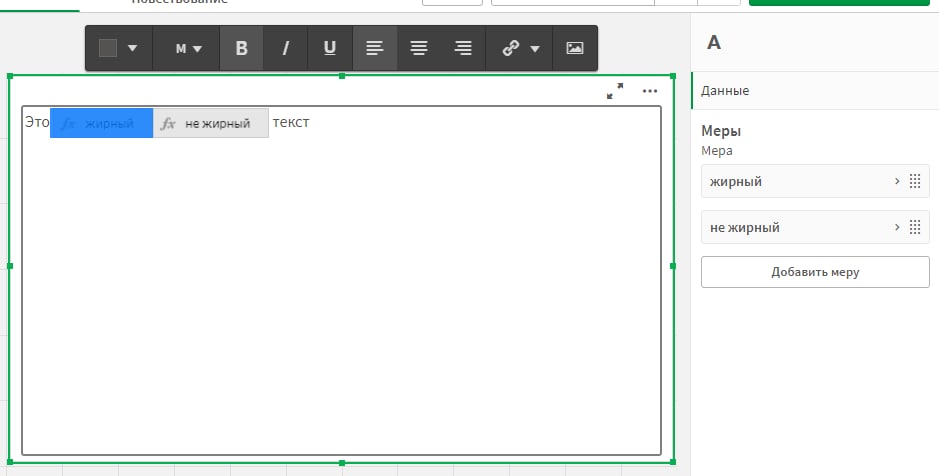The width and height of the screenshot is (939, 476).
Task: Open the text color swatch picker
Action: click(x=108, y=48)
